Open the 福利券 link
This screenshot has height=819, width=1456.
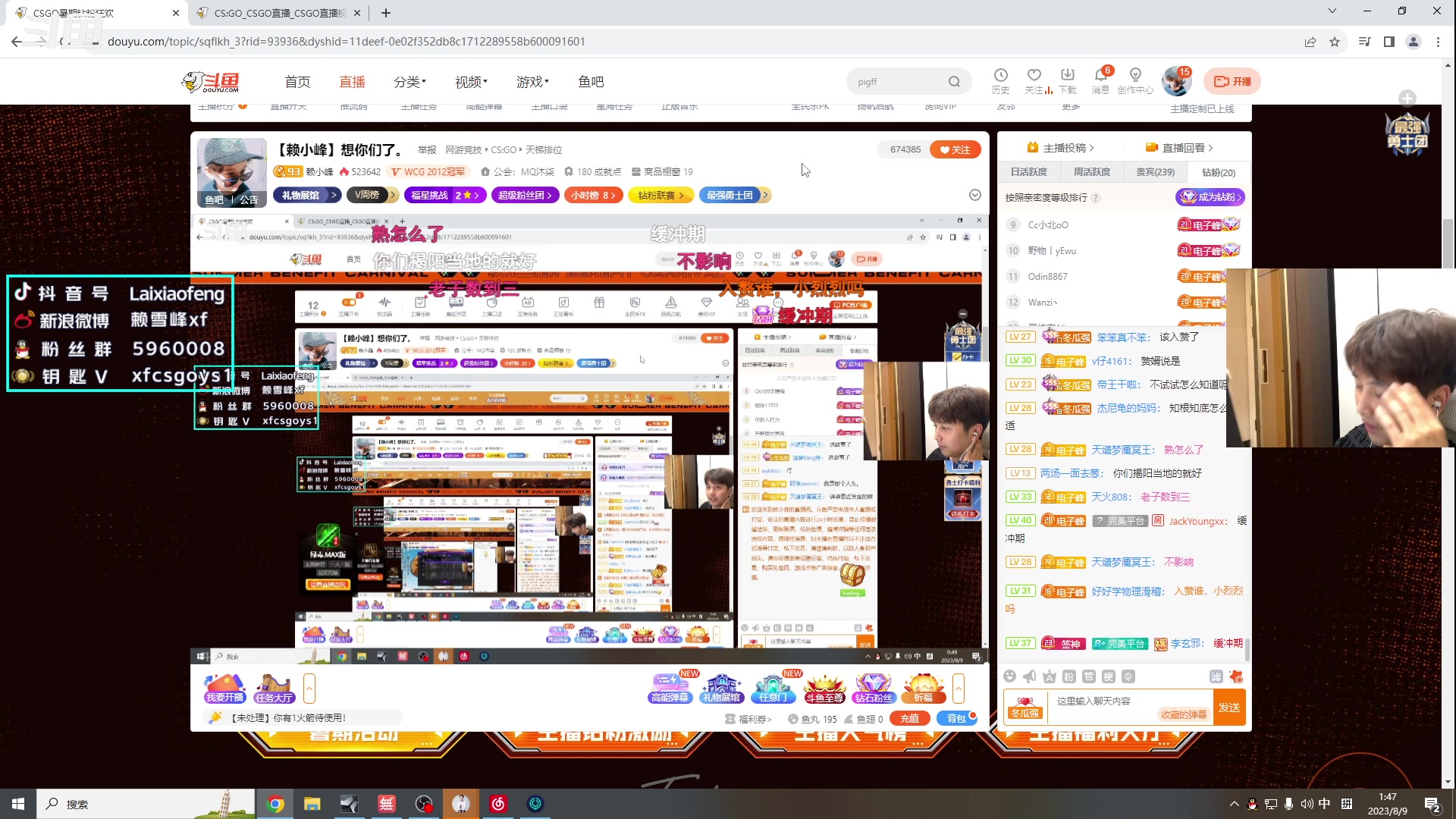tap(748, 719)
